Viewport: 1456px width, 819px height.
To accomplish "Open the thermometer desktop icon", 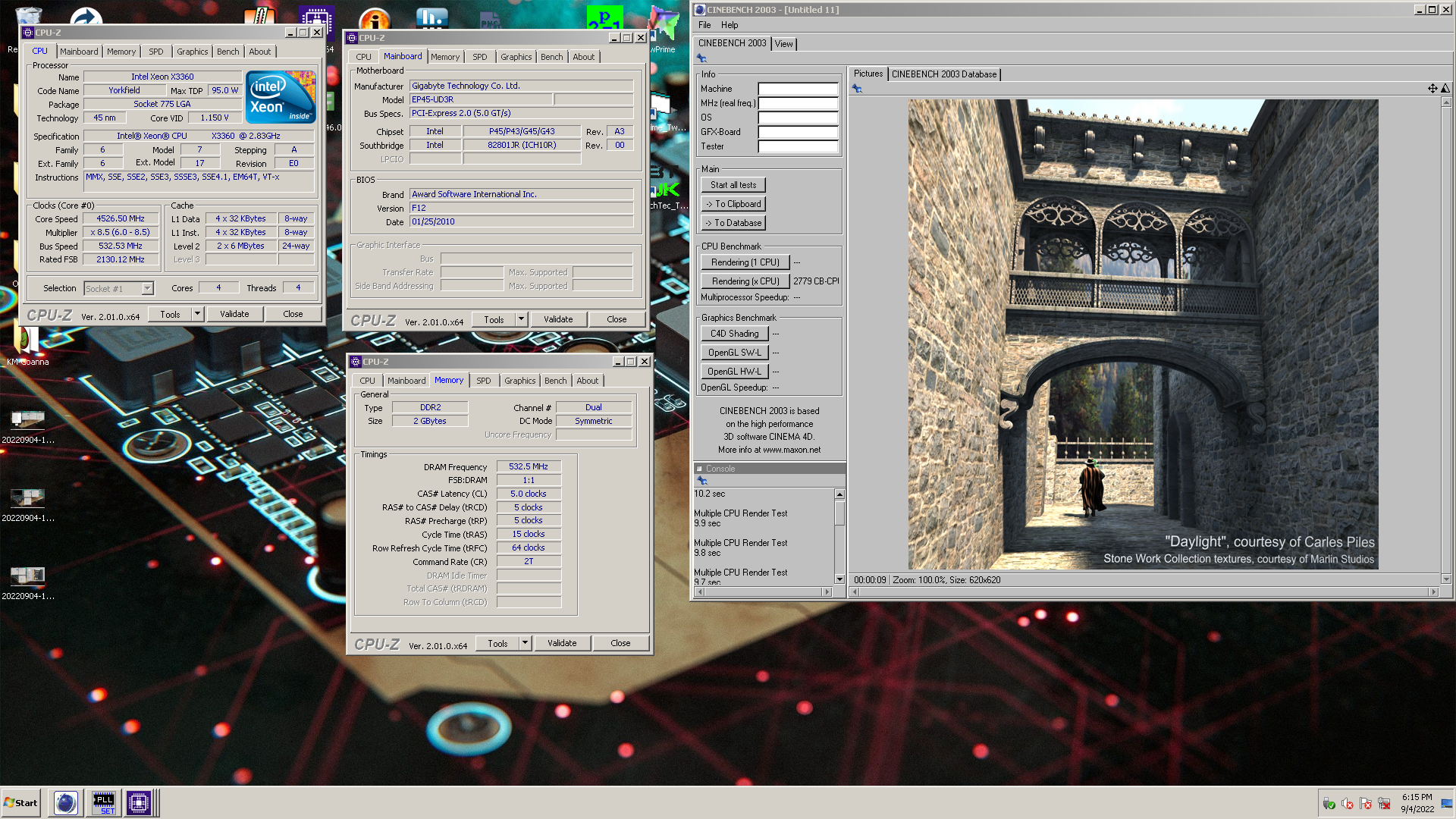I will (259, 15).
